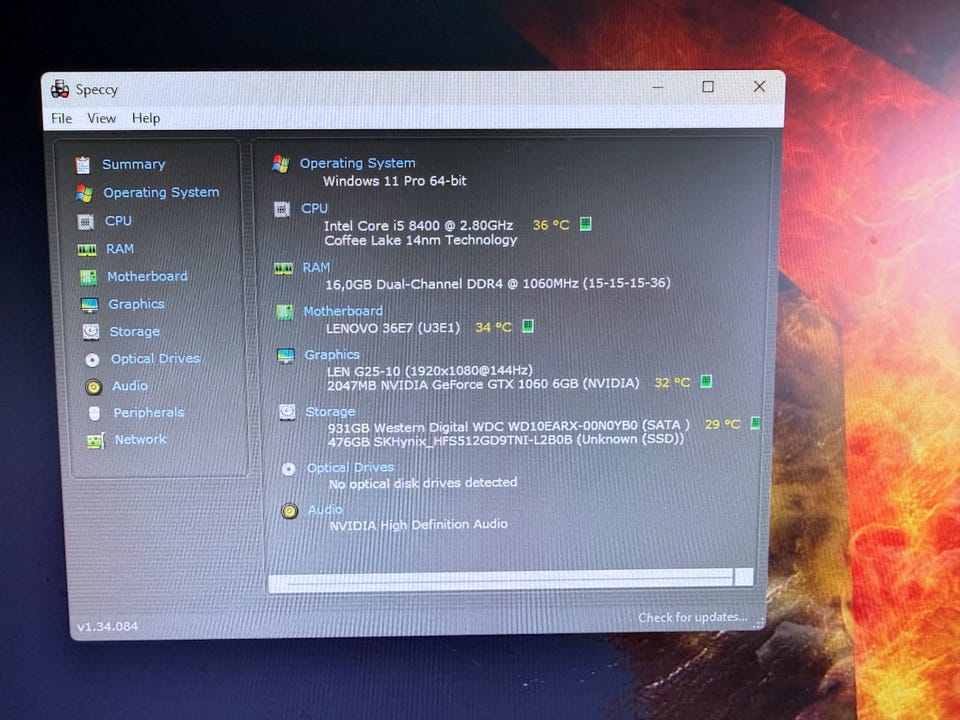Click the Motherboard icon in sidebar
Screen dimensions: 960x720
tap(88, 277)
